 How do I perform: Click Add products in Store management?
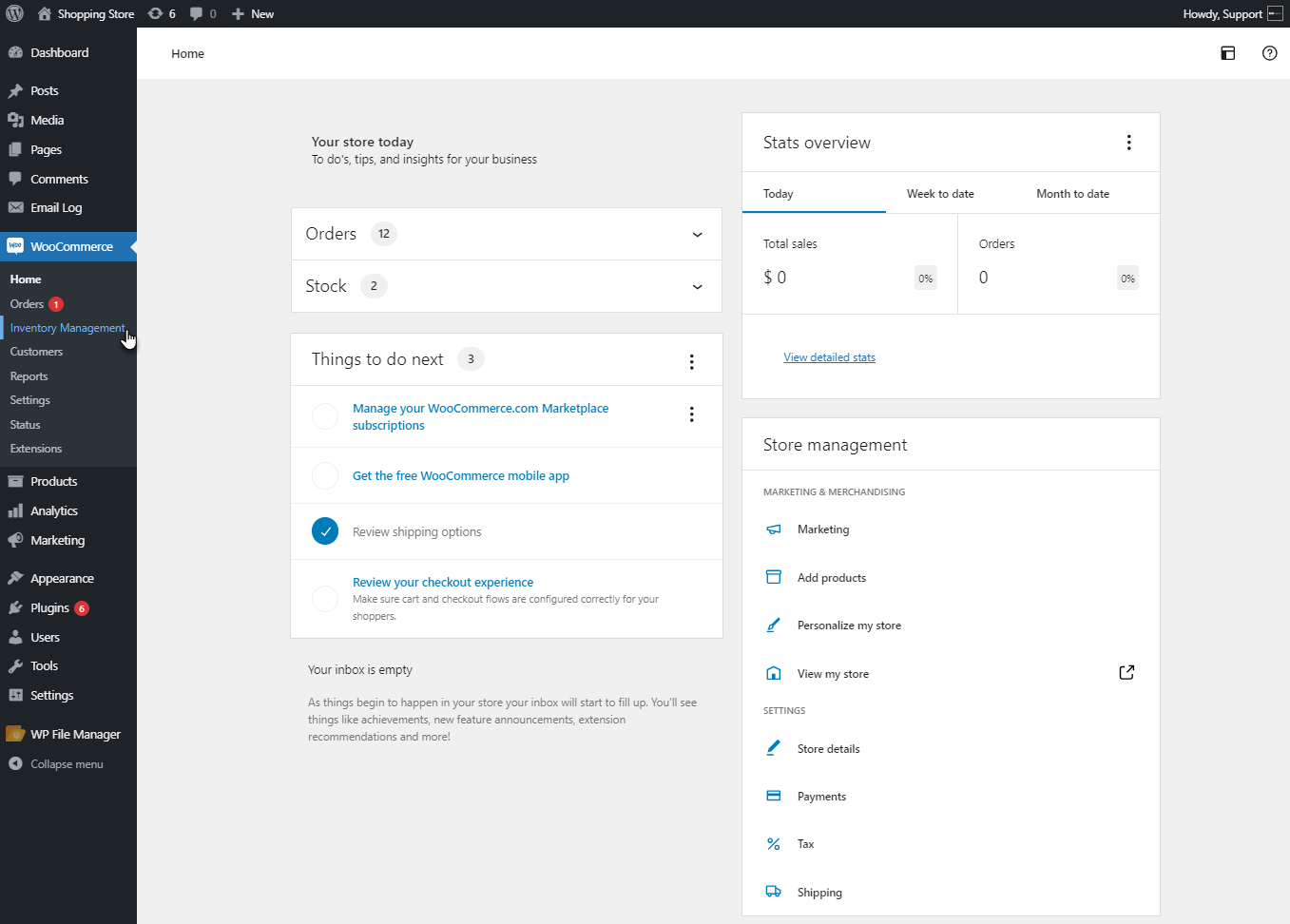coord(832,577)
